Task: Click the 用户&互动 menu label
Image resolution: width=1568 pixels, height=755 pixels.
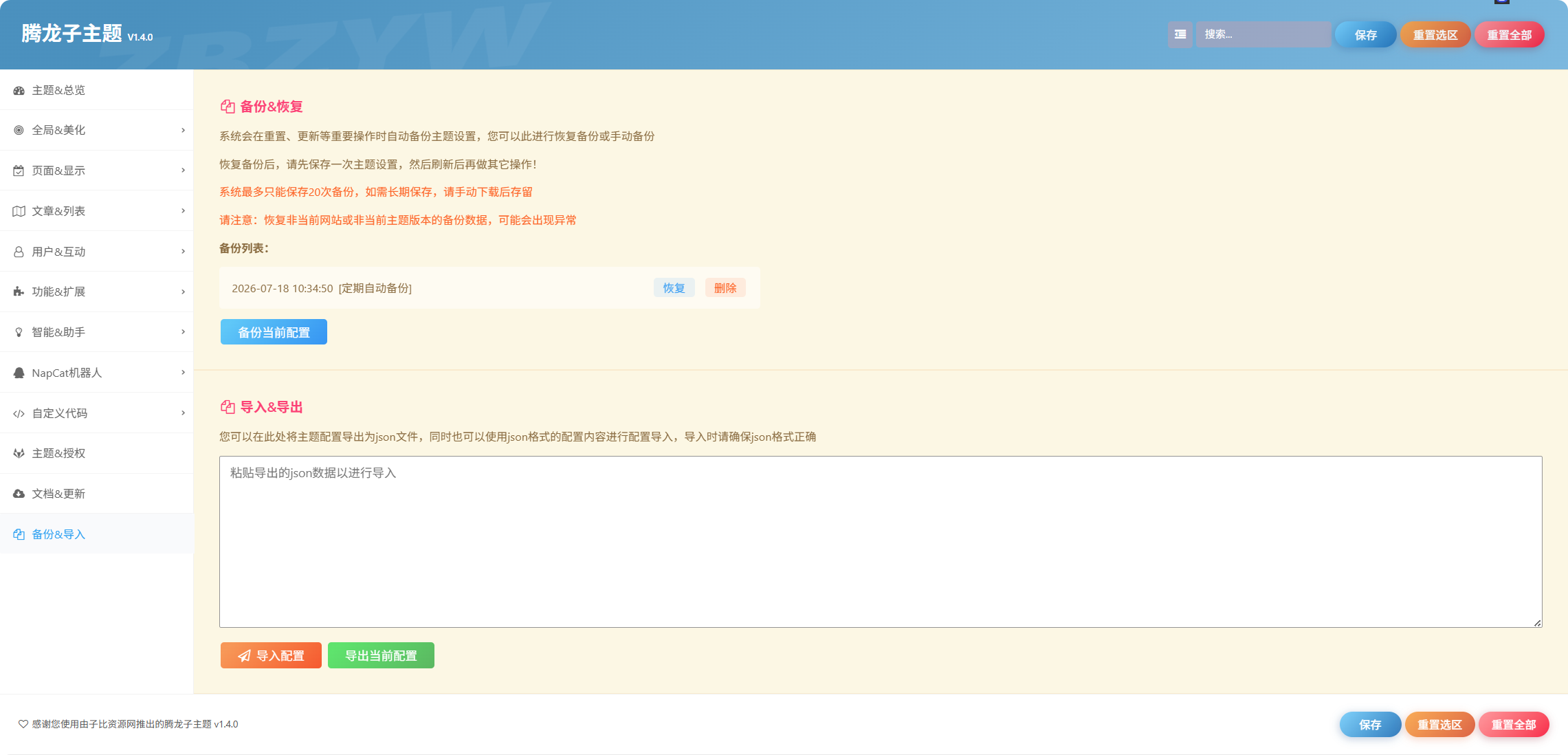Action: [58, 252]
